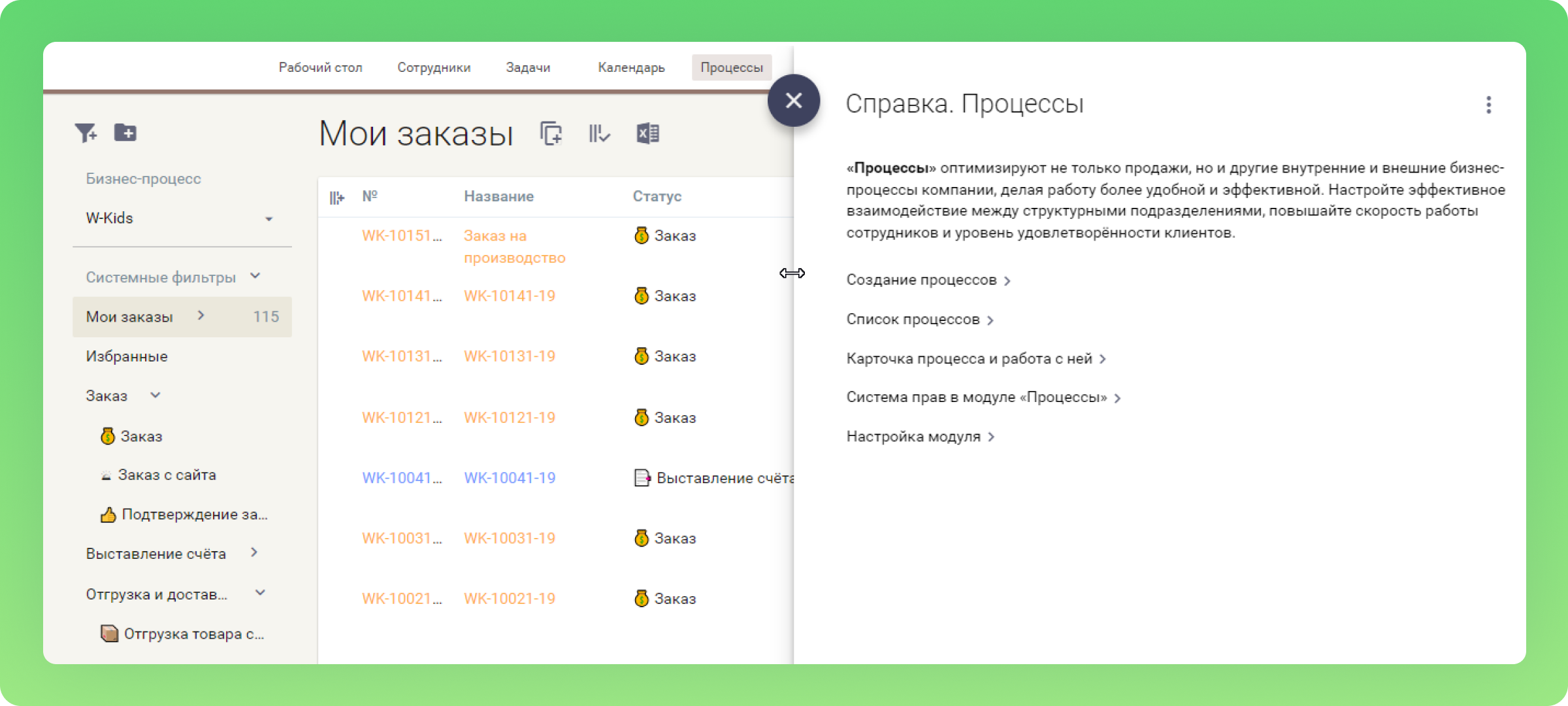This screenshot has width=1568, height=706.
Task: Open the three-dot menu in help panel
Action: coord(1488,105)
